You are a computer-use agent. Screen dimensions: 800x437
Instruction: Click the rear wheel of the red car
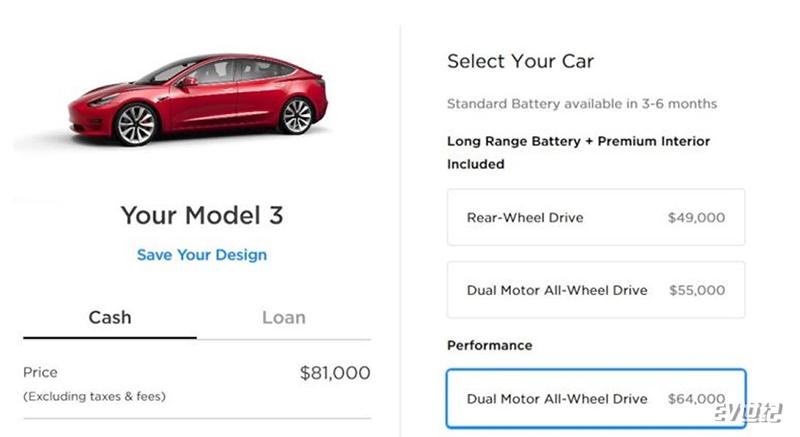point(296,115)
